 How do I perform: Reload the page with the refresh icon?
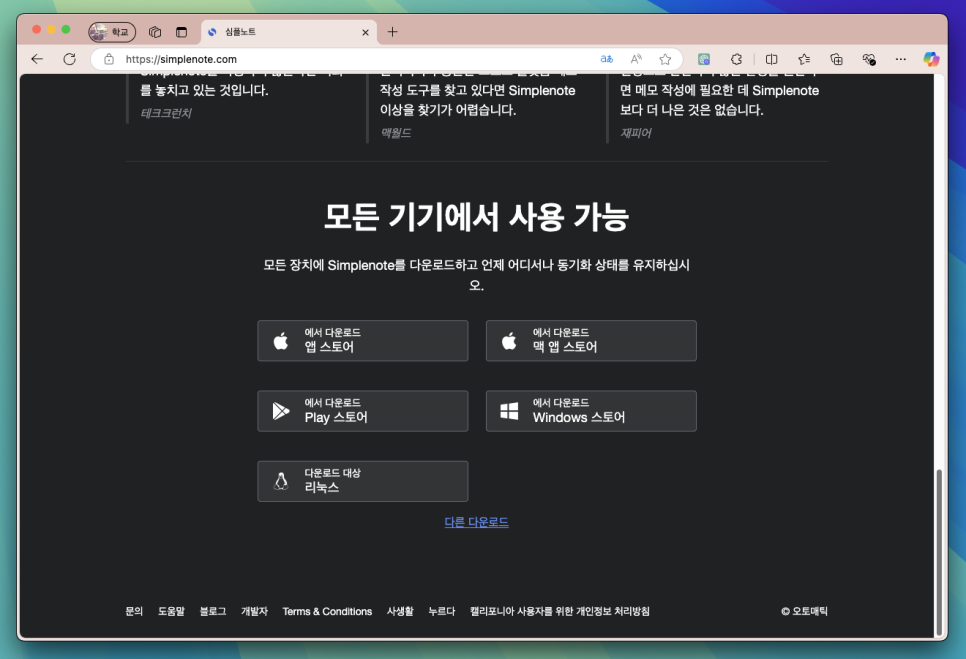click(x=70, y=59)
